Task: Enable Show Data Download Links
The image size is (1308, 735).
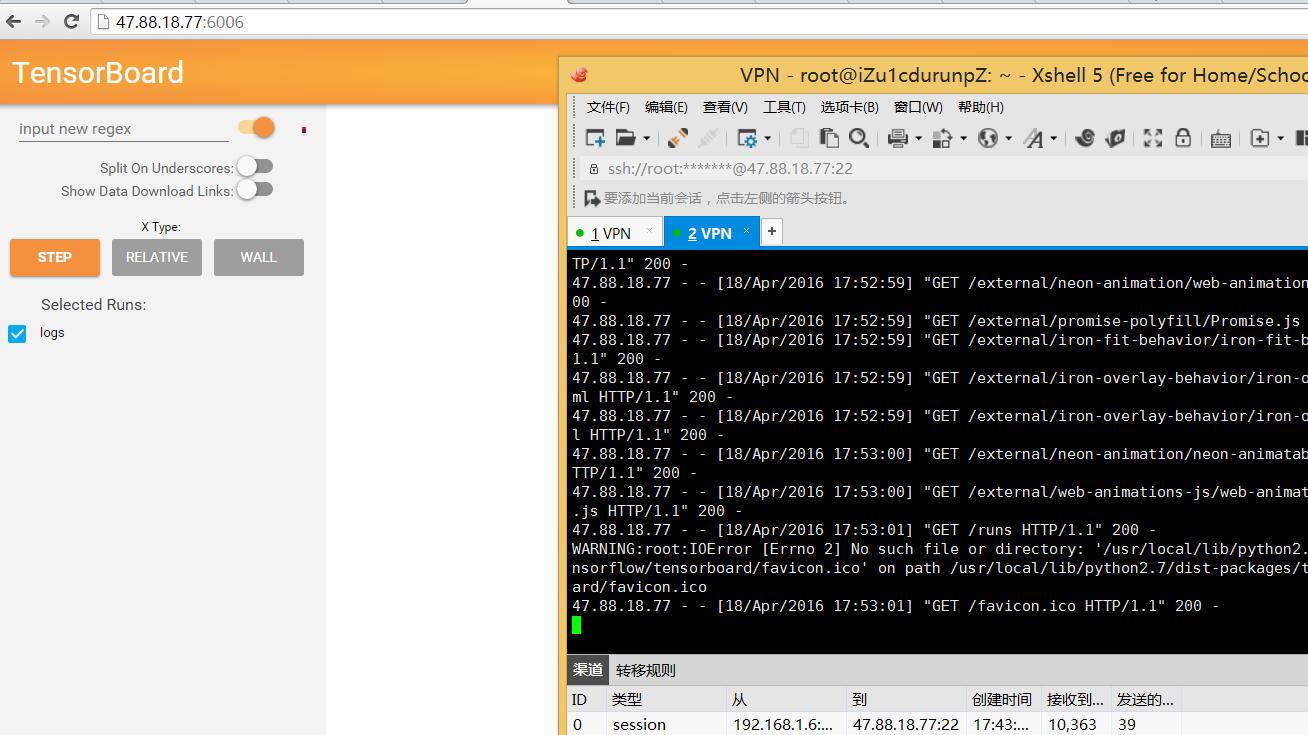Action: click(x=254, y=190)
